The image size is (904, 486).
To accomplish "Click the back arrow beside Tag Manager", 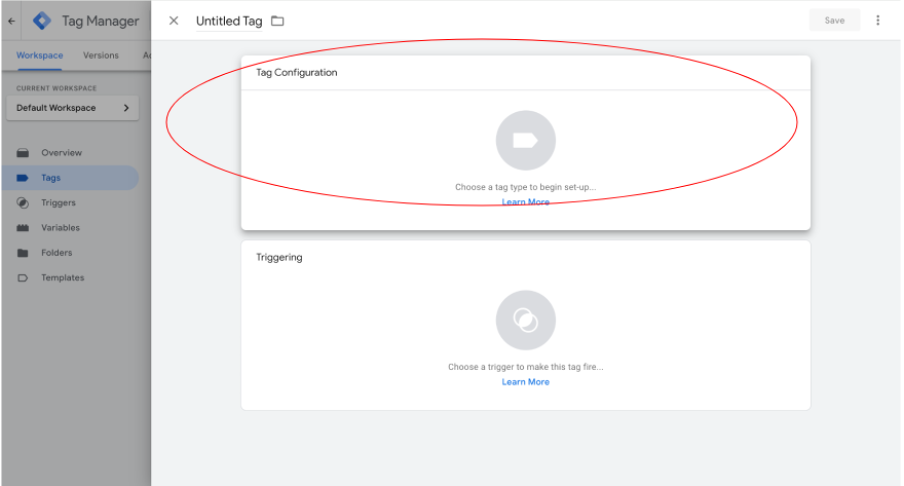I will coord(12,21).
